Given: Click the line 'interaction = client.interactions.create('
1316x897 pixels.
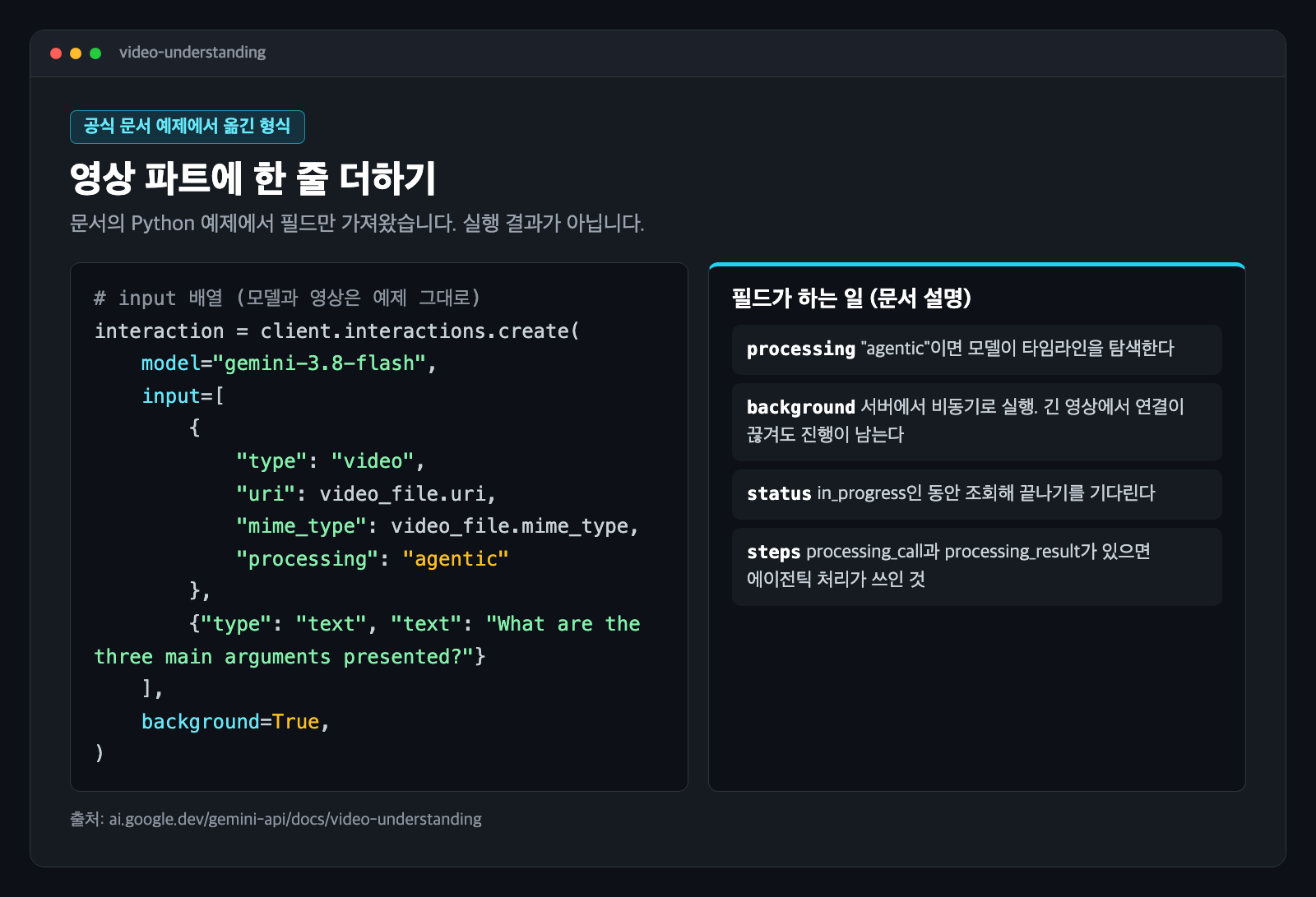Looking at the screenshot, I should [x=337, y=331].
